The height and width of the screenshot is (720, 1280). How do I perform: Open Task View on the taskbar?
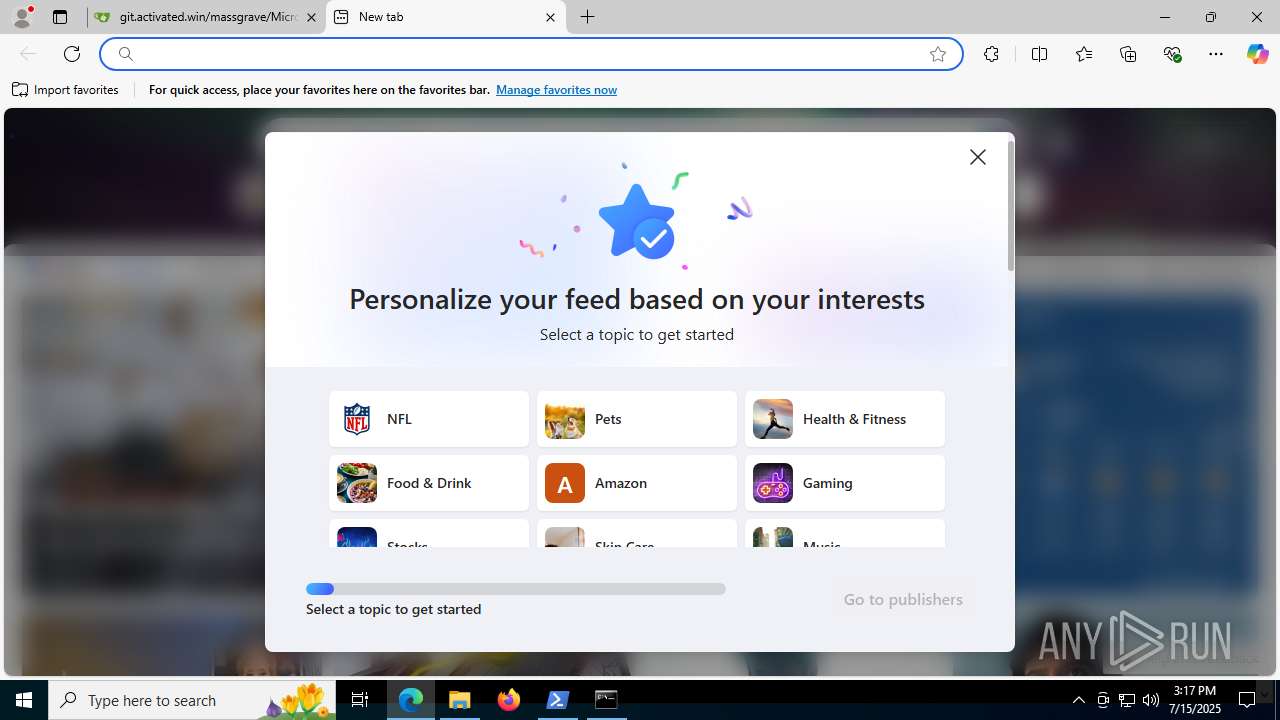pyautogui.click(x=360, y=700)
